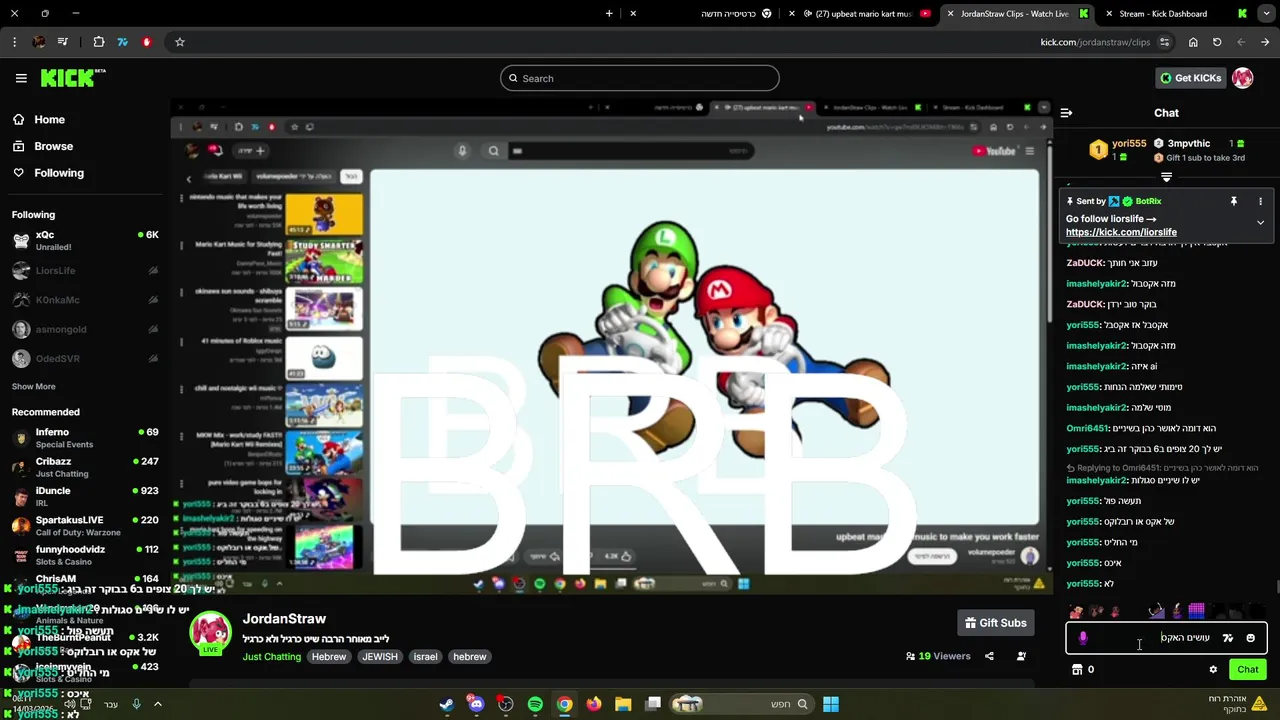The height and width of the screenshot is (720, 1280).
Task: Open Steam from the taskbar
Action: 447,704
